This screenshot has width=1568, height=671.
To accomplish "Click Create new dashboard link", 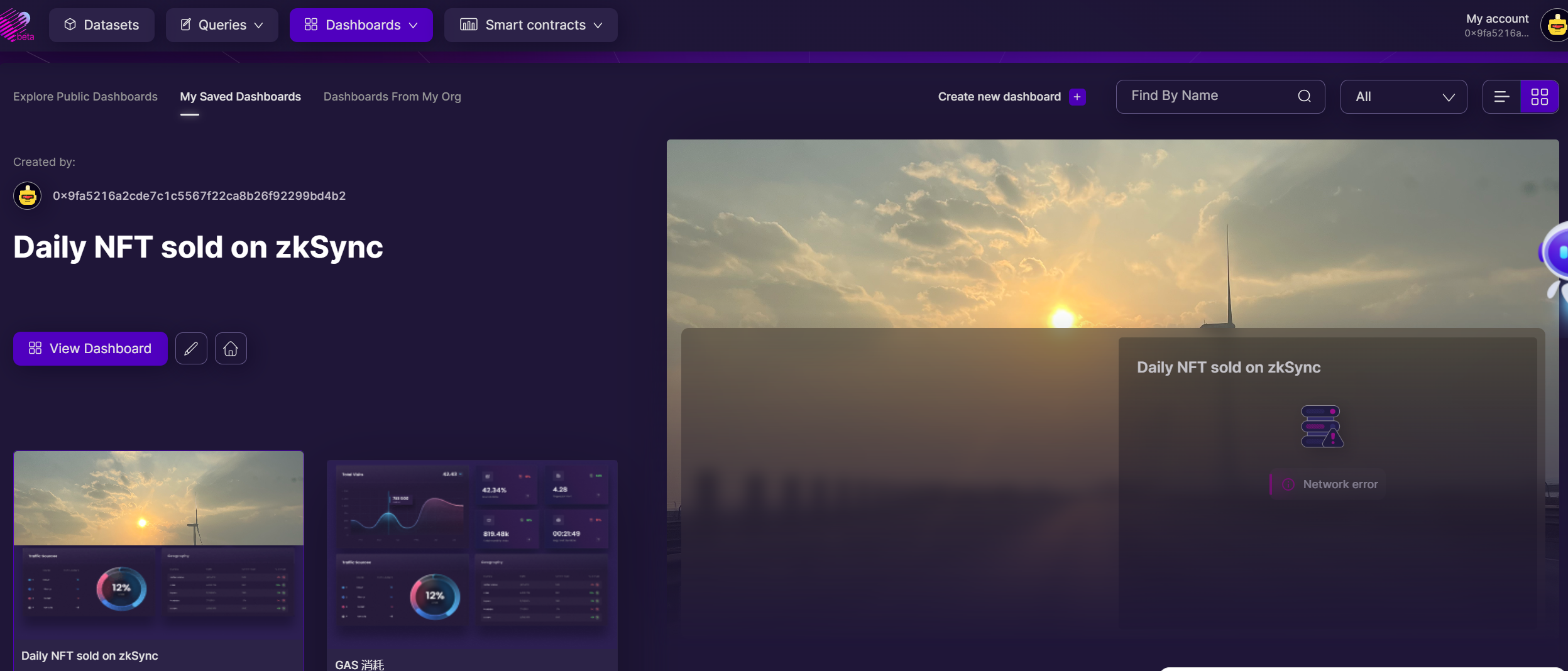I will [x=999, y=97].
